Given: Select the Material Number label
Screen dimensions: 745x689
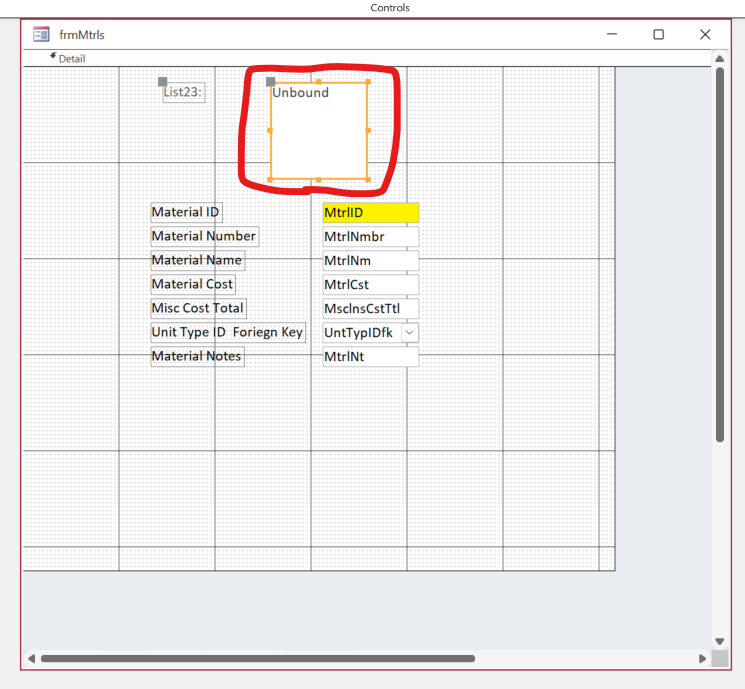Looking at the screenshot, I should point(205,236).
